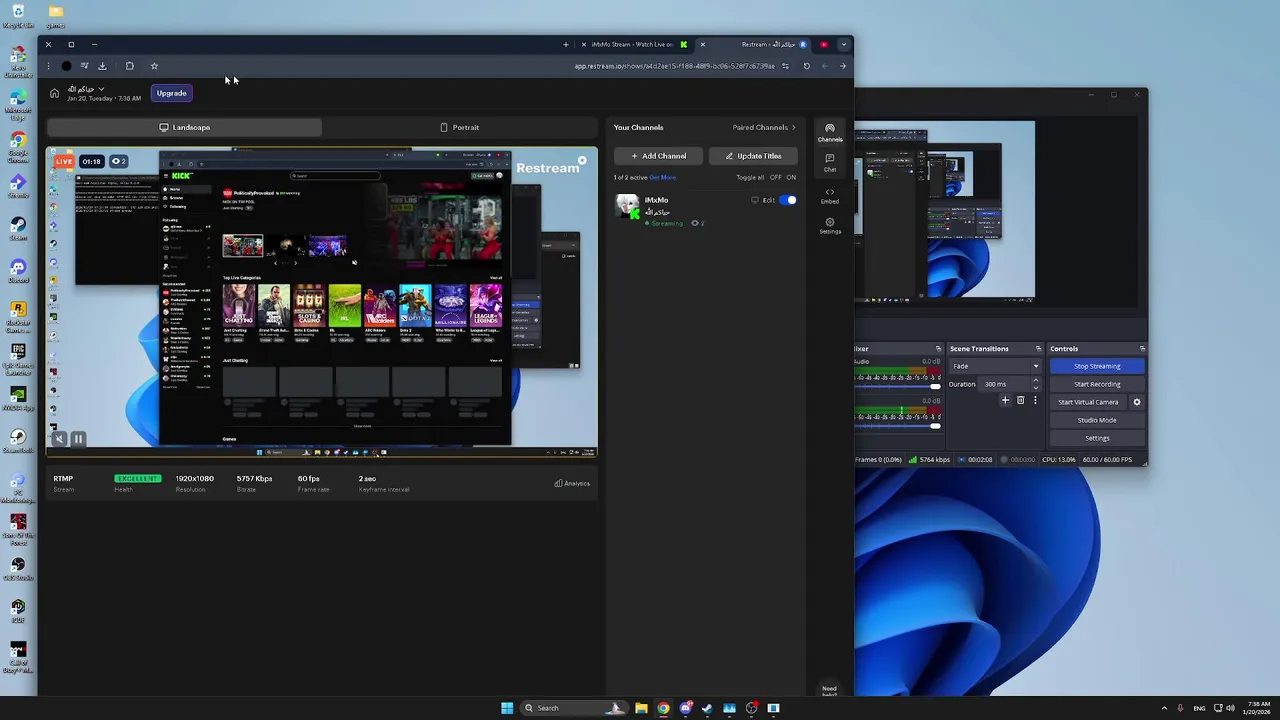Screen dimensions: 1280x720
Task: Open the Fade transition dropdown in OBS
Action: (x=996, y=366)
